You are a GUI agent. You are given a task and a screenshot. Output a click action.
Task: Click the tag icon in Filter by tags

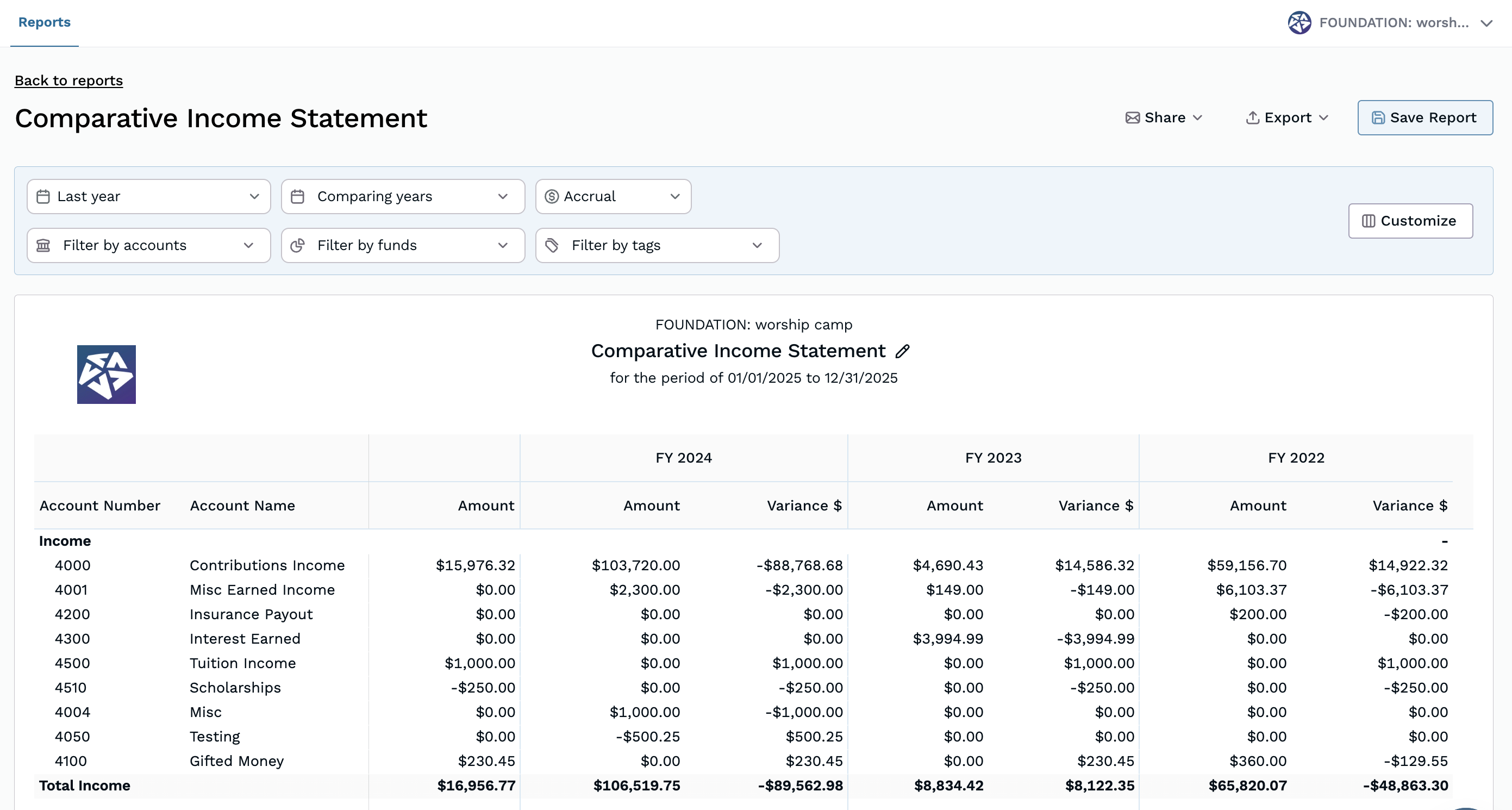[552, 245]
